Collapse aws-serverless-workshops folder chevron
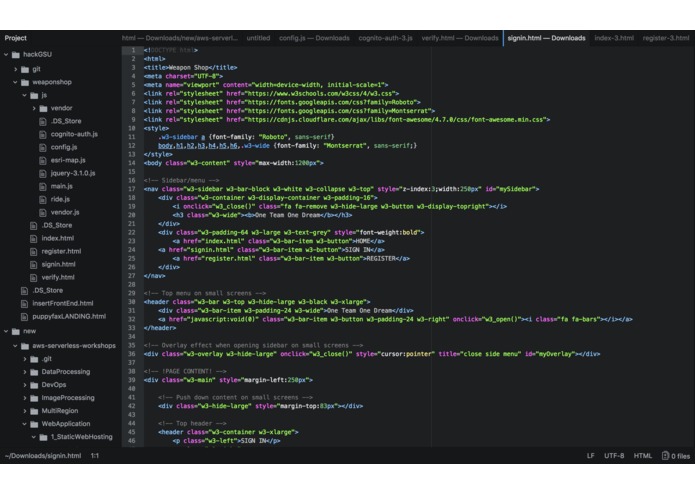The width and height of the screenshot is (695, 494). (x=16, y=346)
